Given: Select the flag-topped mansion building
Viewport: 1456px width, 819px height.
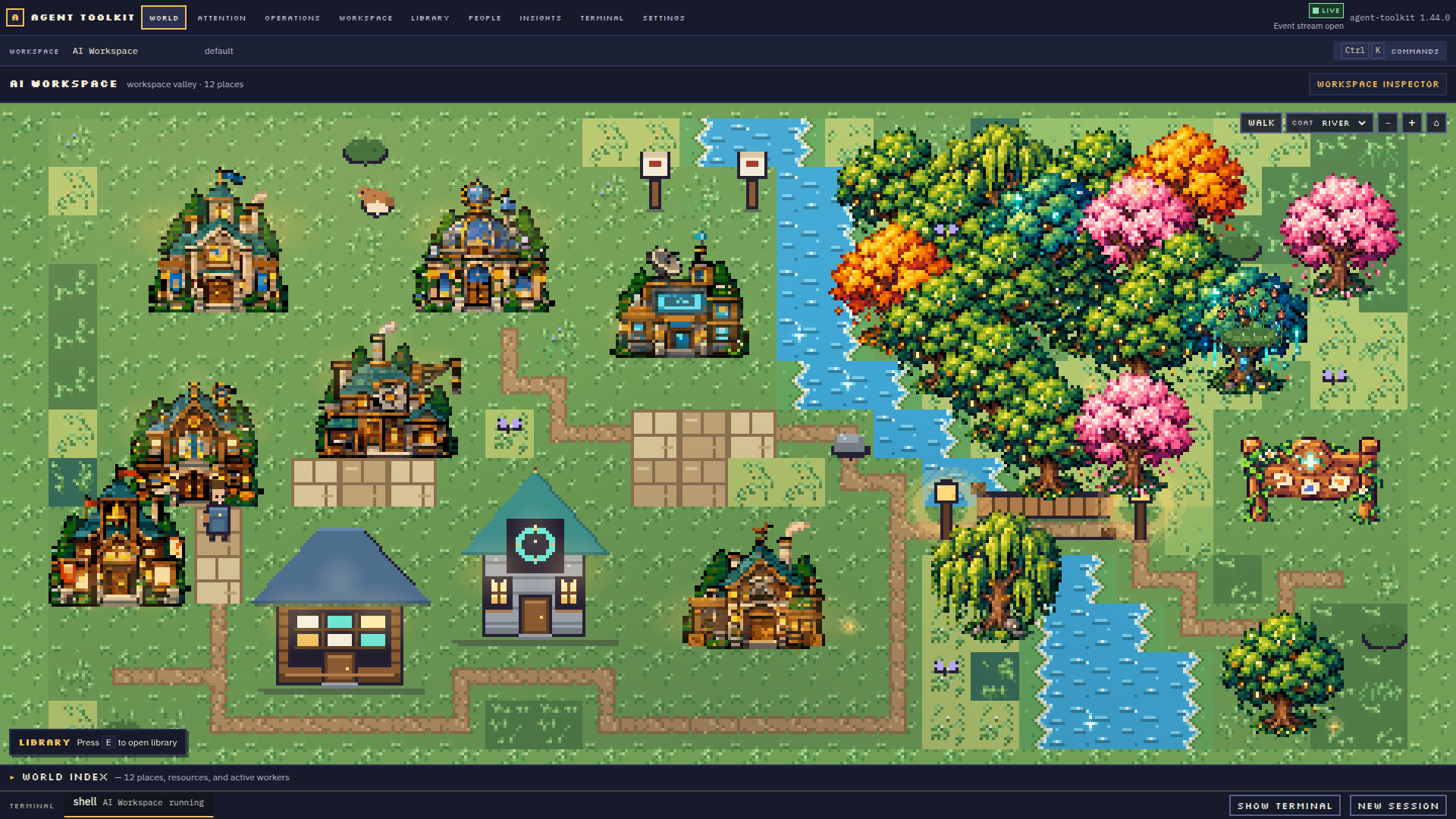Looking at the screenshot, I should [x=218, y=241].
